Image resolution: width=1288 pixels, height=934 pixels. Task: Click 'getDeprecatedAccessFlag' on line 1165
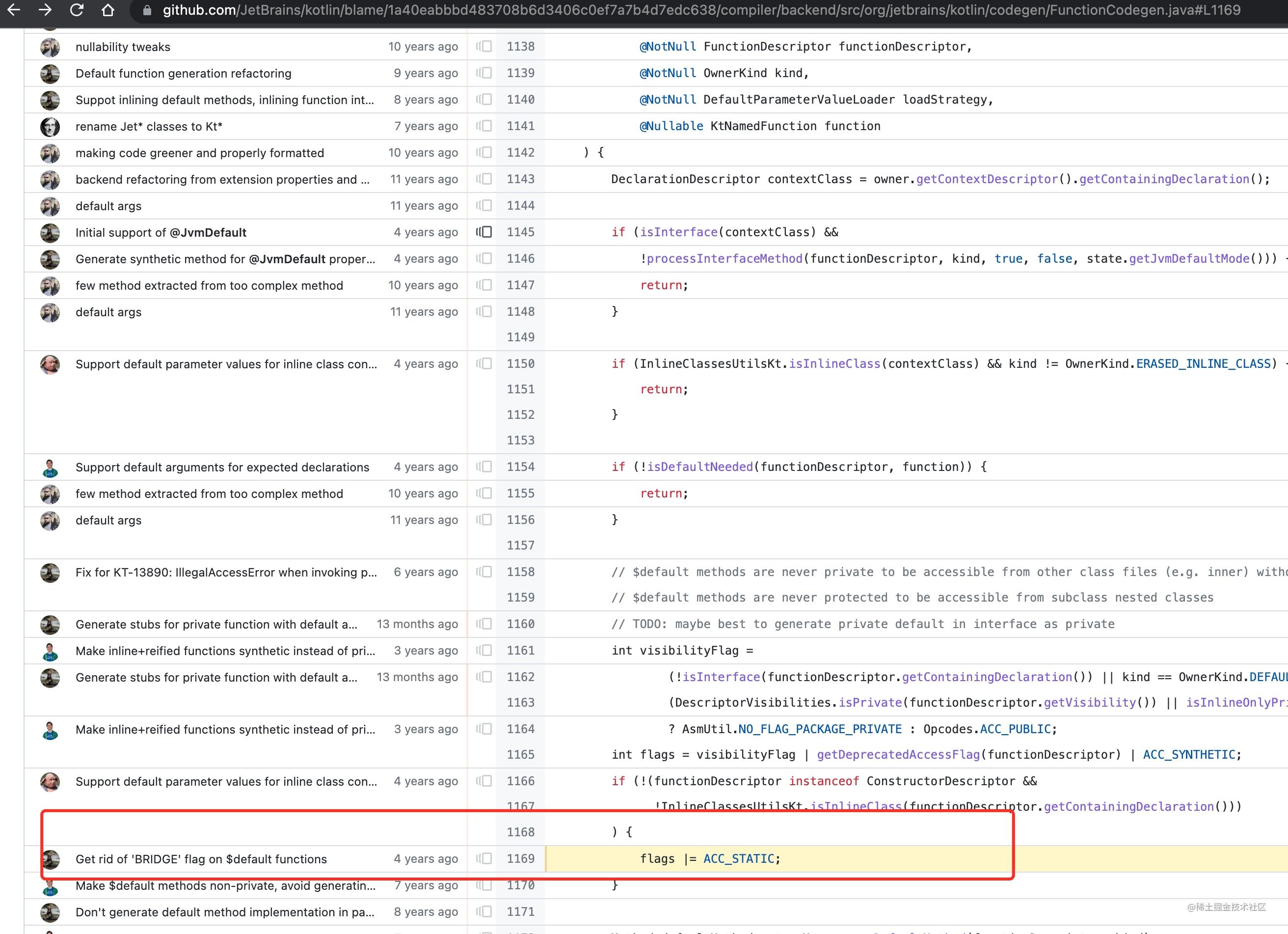(x=898, y=754)
